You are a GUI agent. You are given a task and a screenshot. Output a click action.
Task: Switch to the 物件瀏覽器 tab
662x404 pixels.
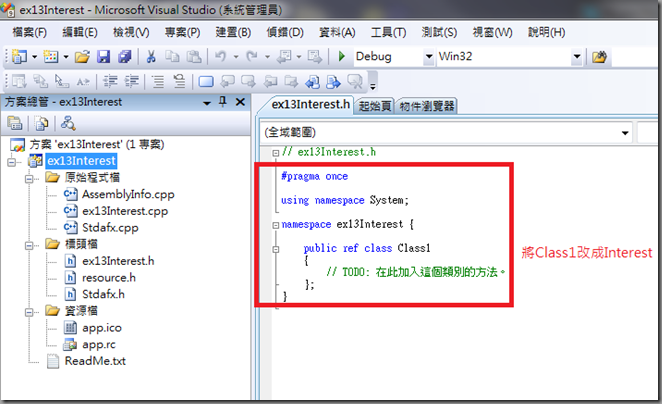click(427, 106)
